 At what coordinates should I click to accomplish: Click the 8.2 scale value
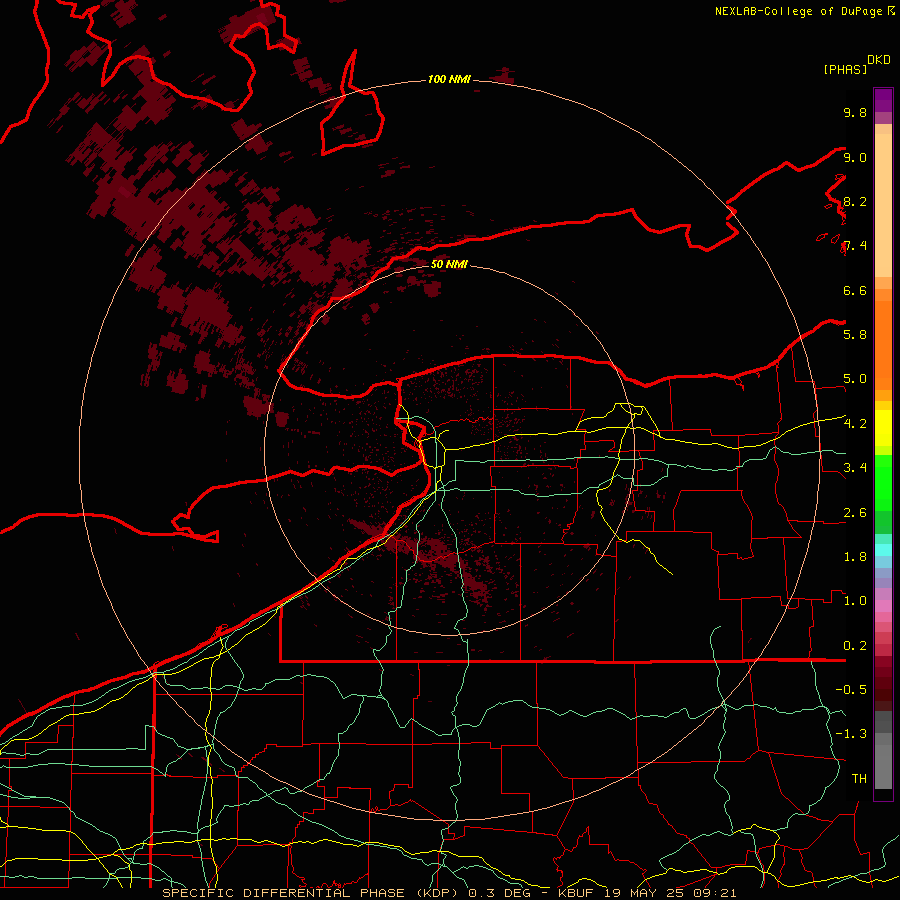(x=855, y=201)
